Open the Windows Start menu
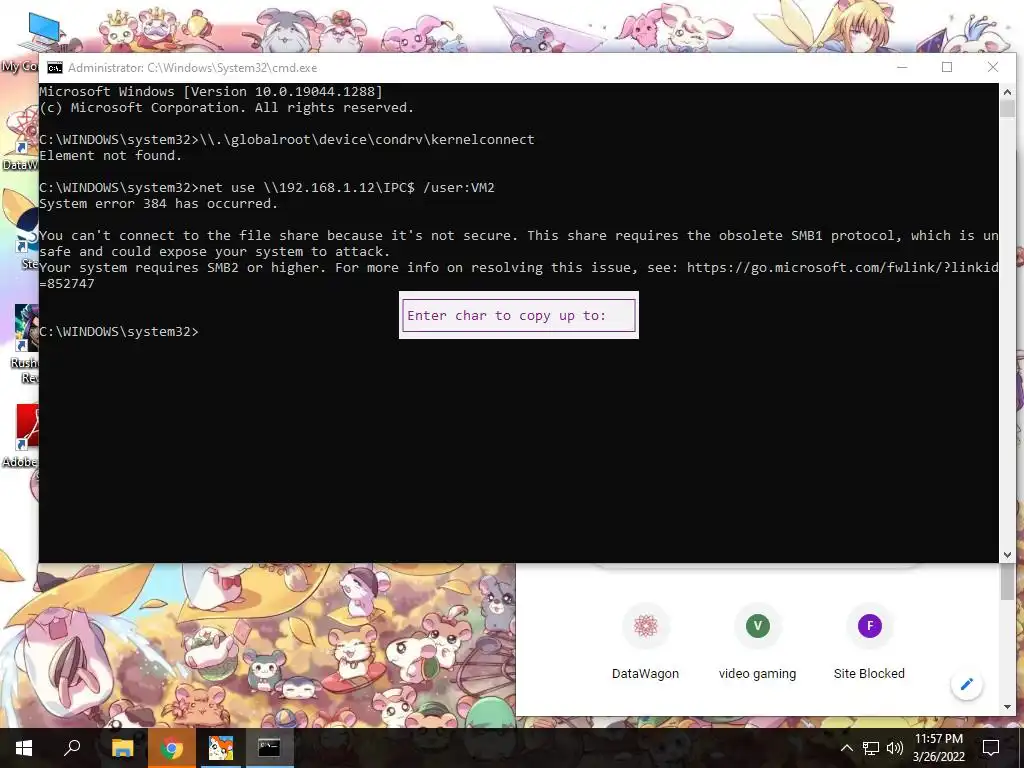 pyautogui.click(x=24, y=748)
